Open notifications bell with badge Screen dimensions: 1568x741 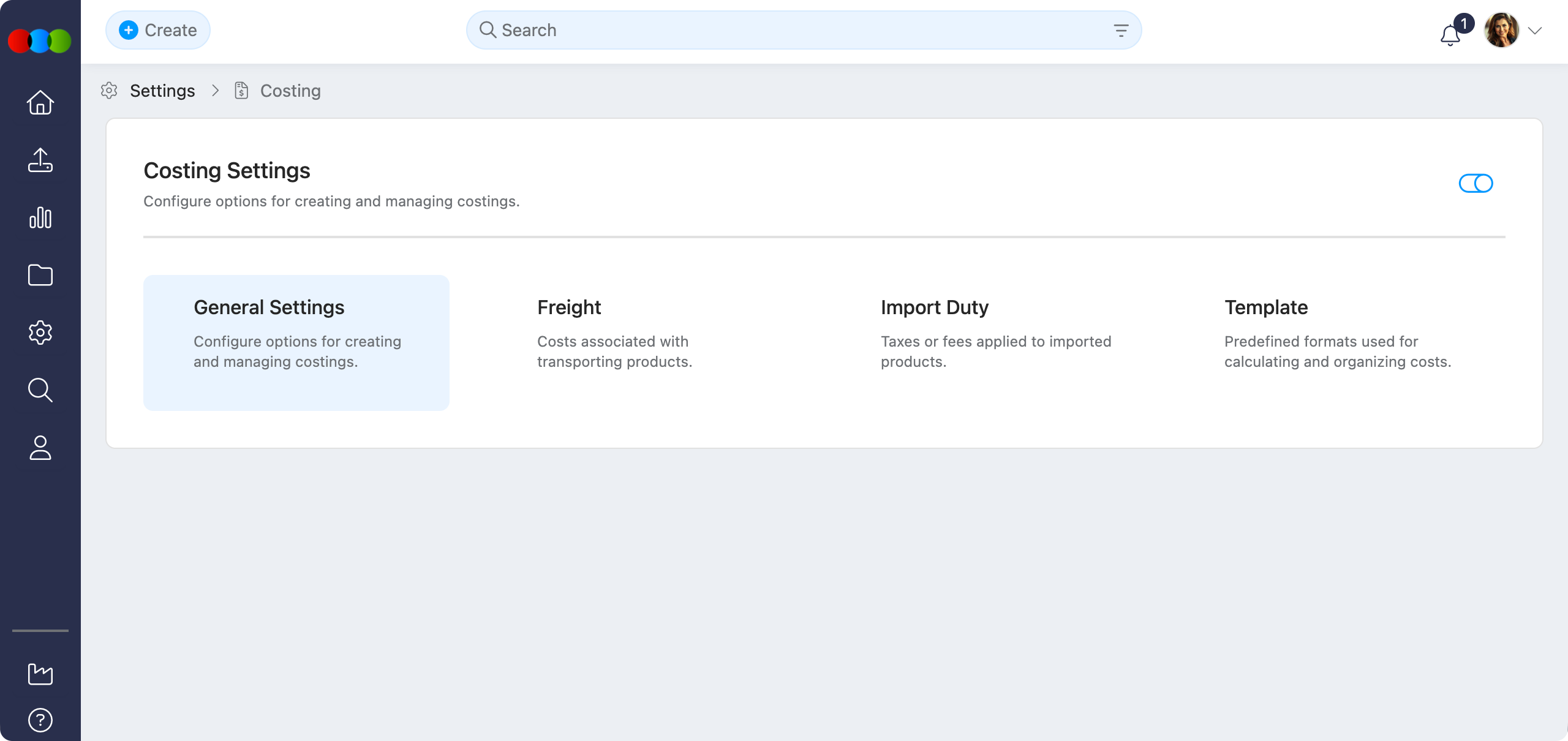click(1450, 34)
